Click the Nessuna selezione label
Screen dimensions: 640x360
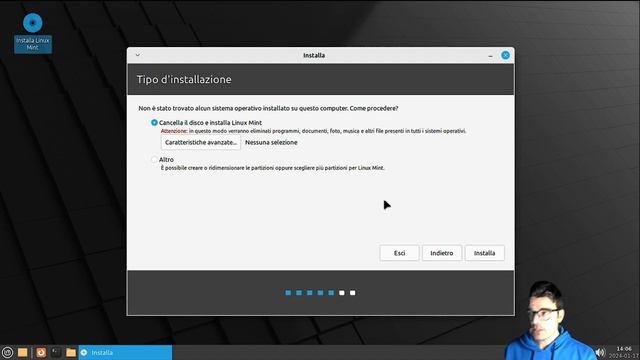271,142
